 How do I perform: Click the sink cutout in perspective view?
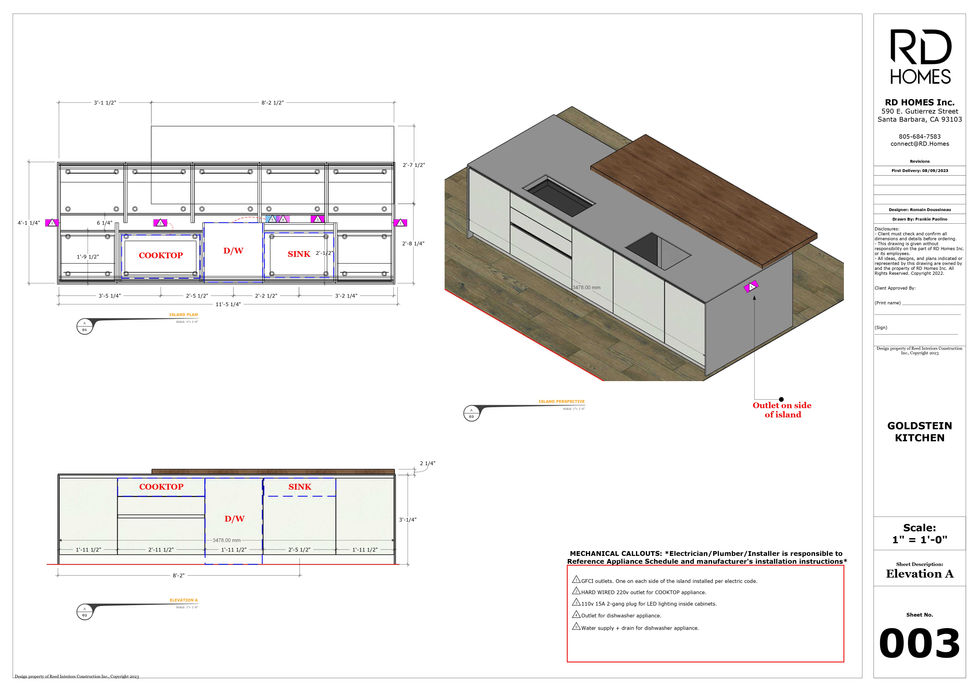click(658, 251)
